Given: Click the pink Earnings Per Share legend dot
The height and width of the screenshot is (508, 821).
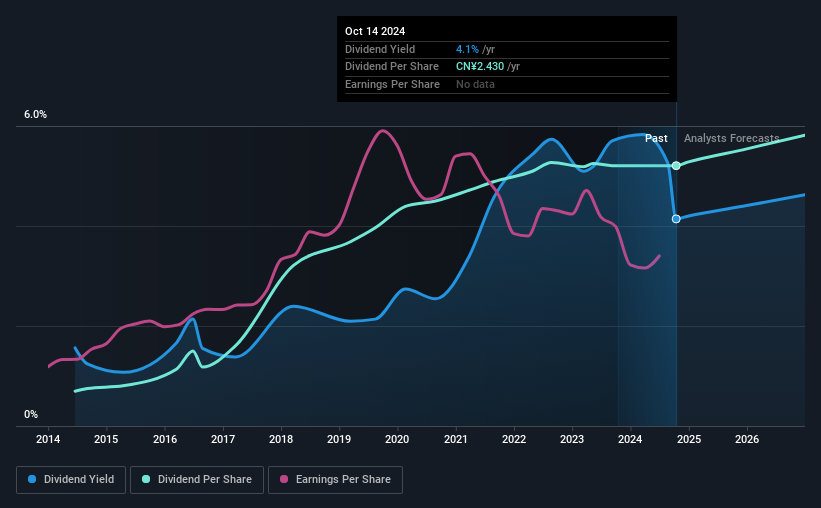Looking at the screenshot, I should coord(284,479).
